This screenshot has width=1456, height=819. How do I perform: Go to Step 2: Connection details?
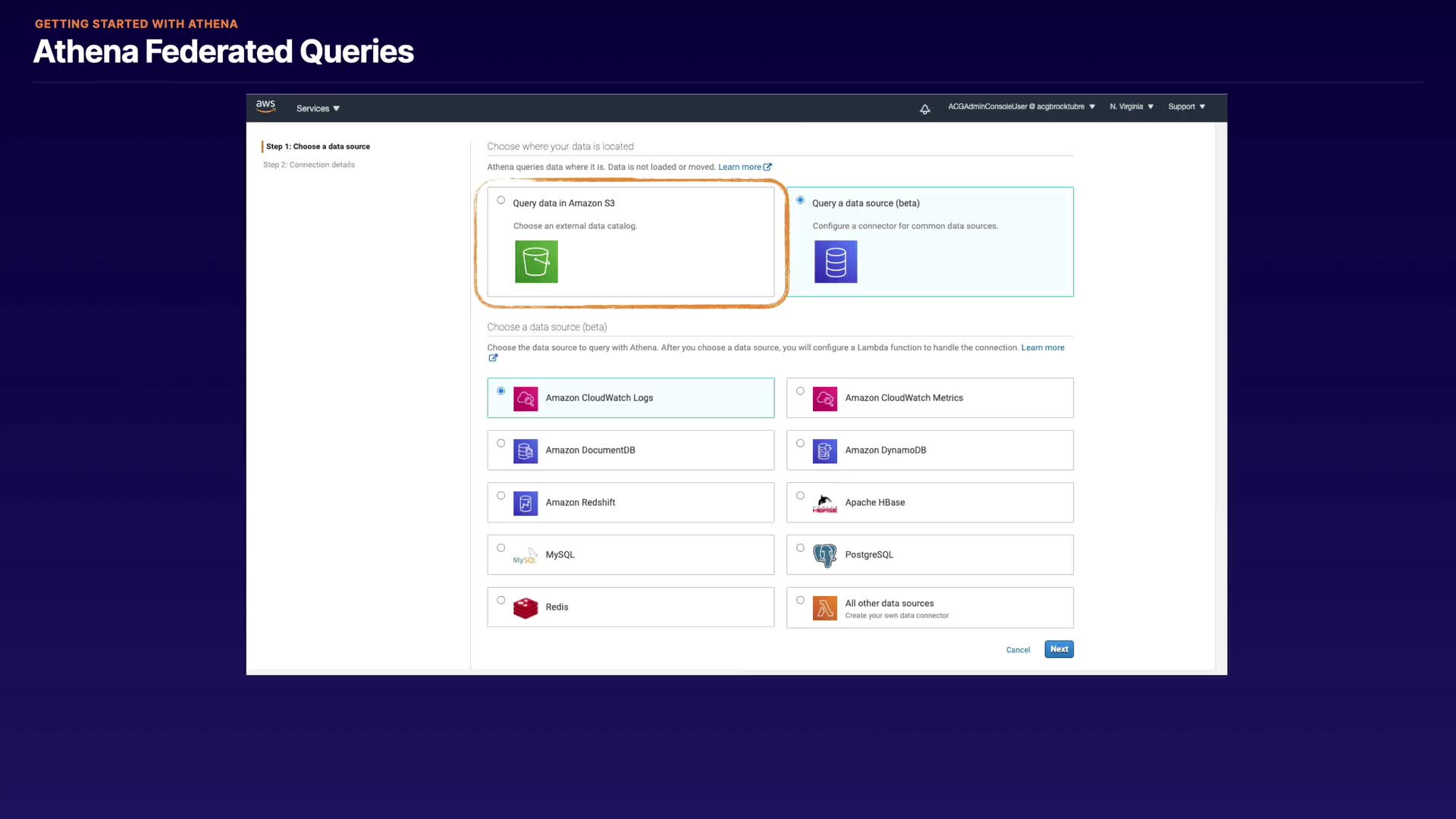coord(309,165)
